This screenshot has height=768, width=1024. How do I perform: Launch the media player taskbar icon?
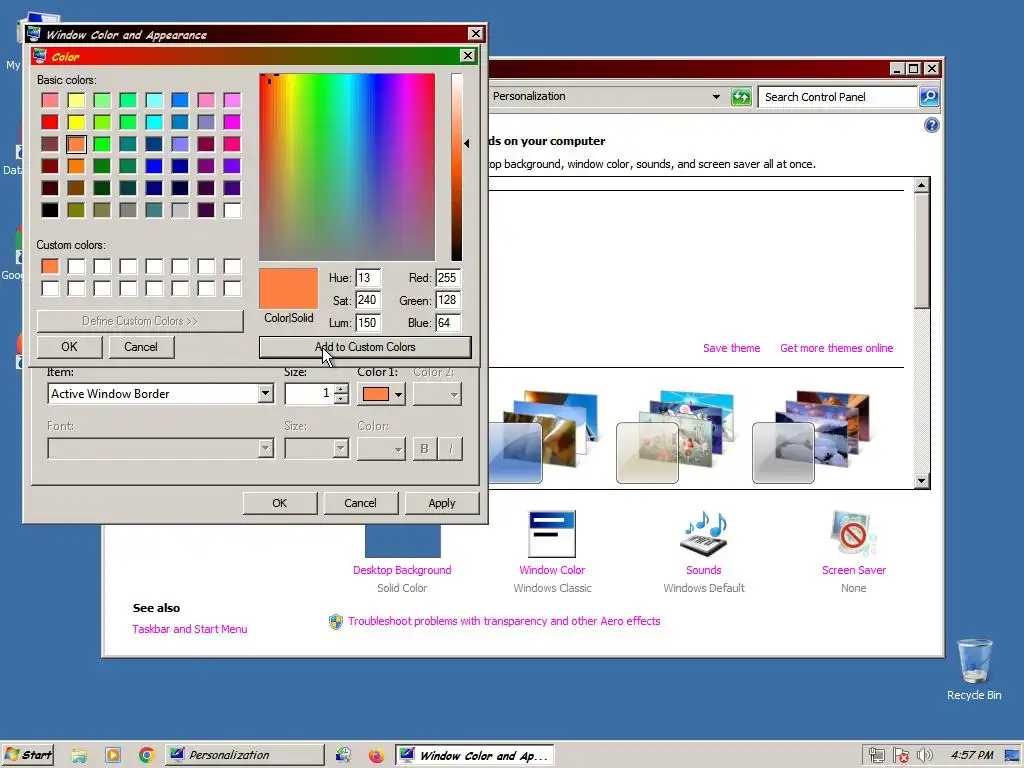113,756
